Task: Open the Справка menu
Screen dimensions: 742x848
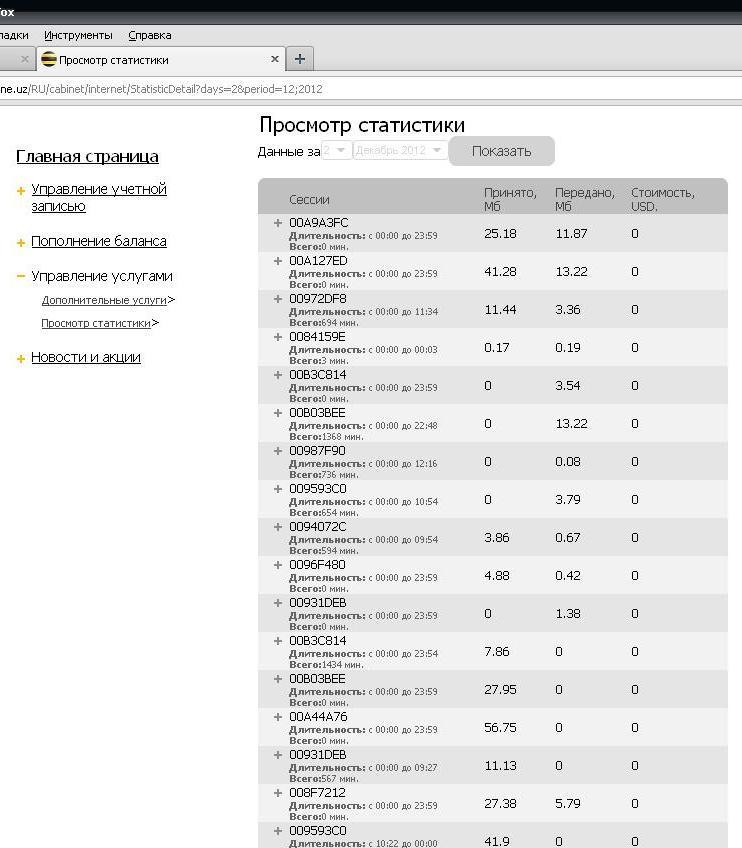Action: click(x=150, y=35)
